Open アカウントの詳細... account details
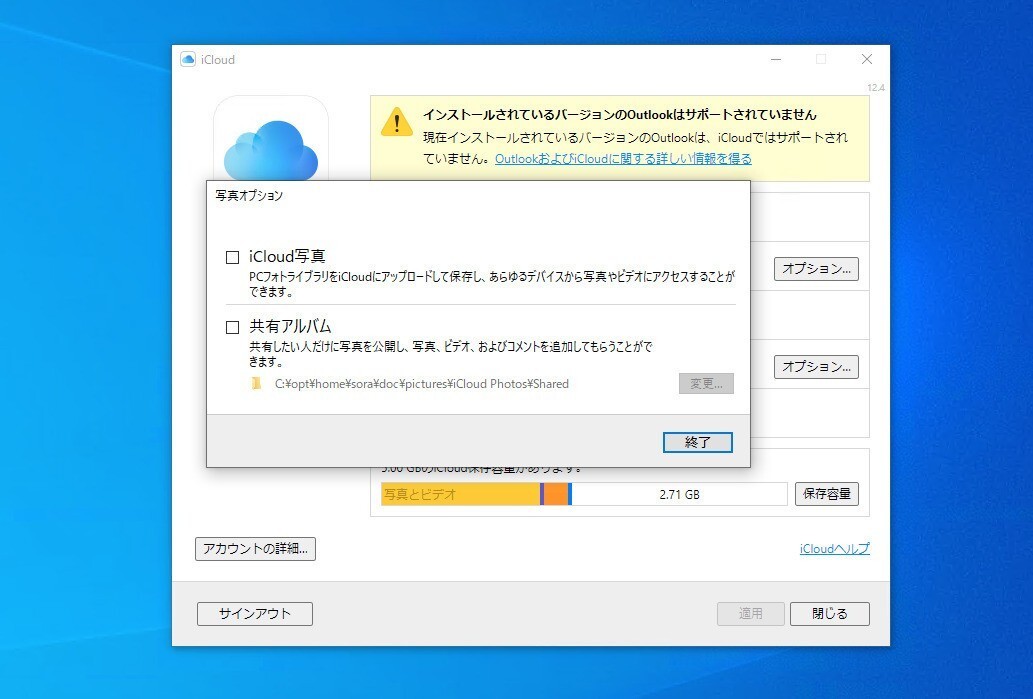This screenshot has height=699, width=1033. coord(256,549)
